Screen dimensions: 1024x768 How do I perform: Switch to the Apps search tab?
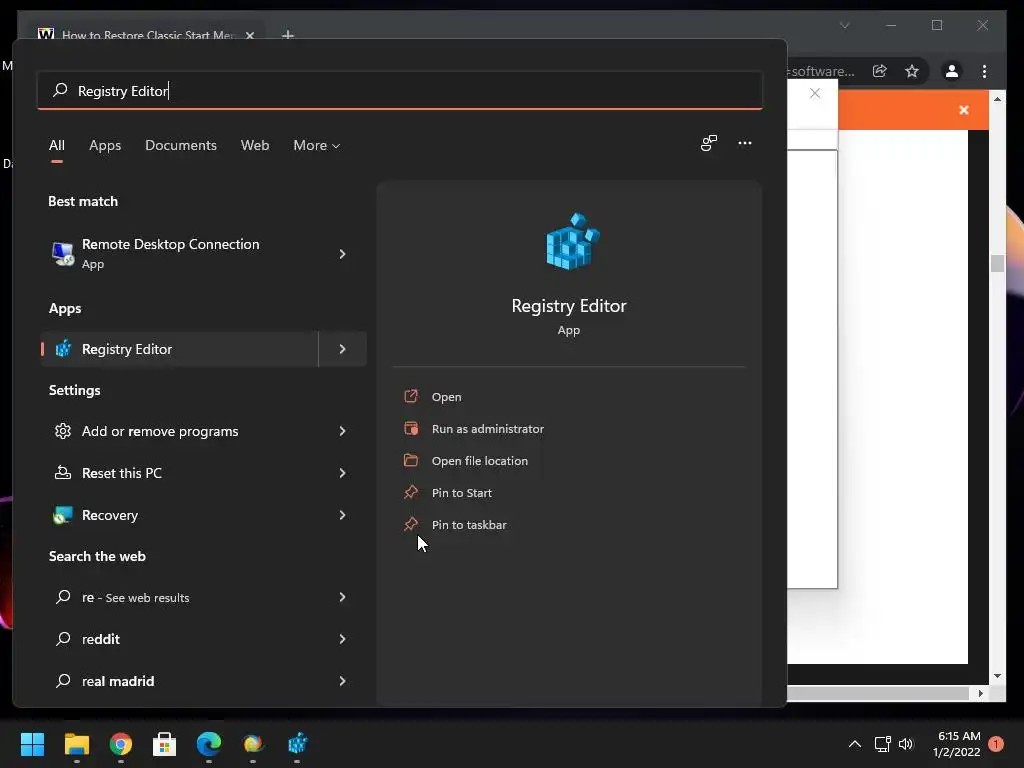(105, 145)
